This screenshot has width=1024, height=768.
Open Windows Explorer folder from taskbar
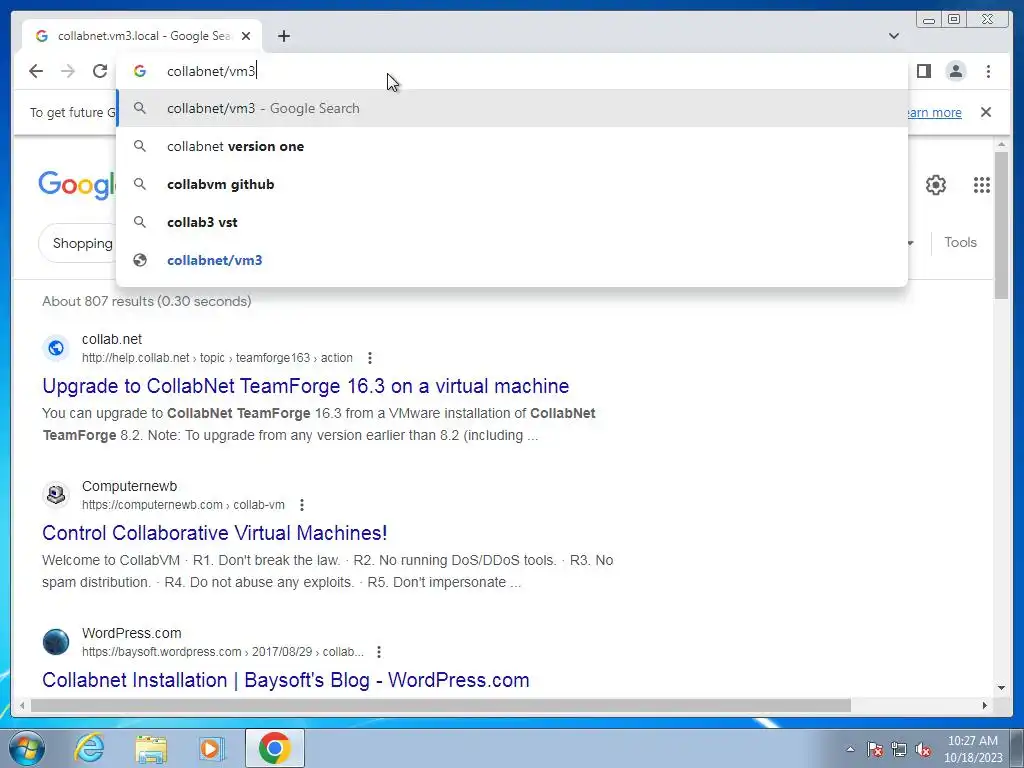click(151, 748)
